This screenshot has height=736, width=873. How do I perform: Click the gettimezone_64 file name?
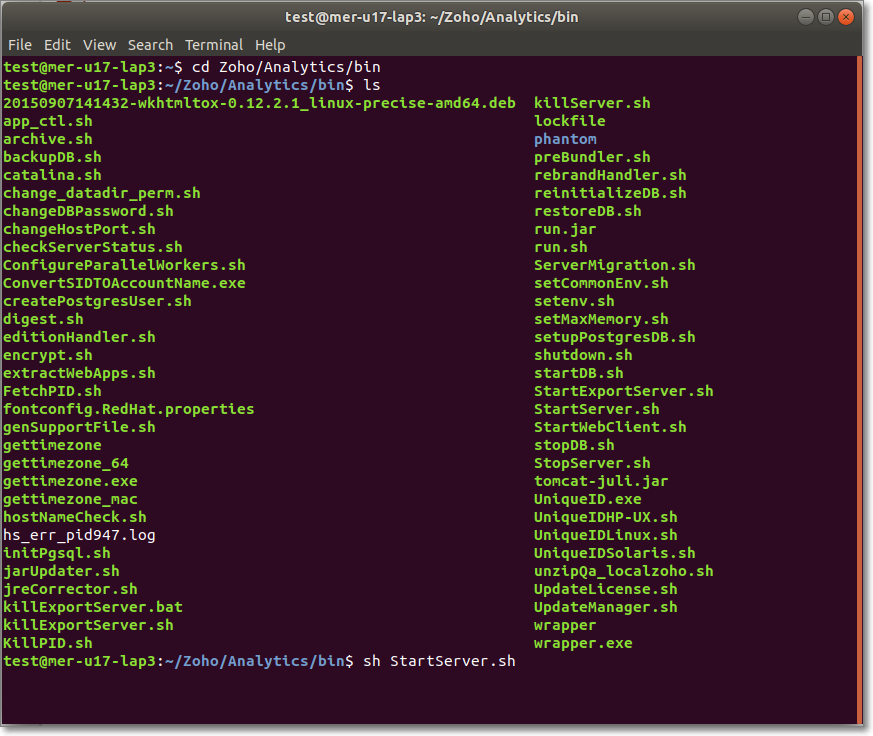coord(66,463)
